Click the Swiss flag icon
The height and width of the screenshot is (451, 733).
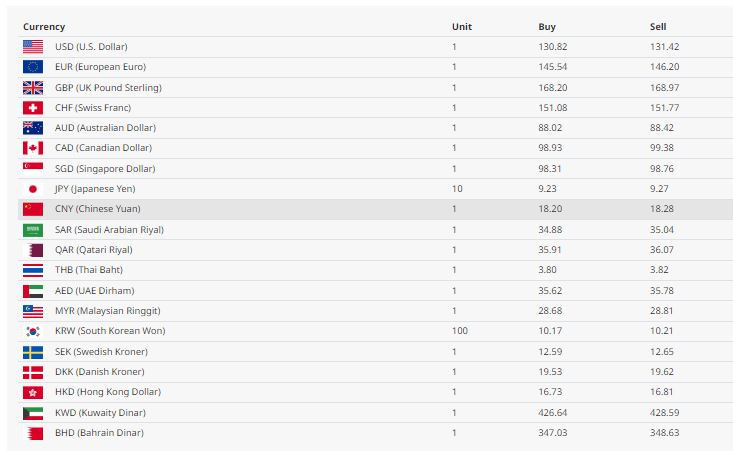(33, 107)
